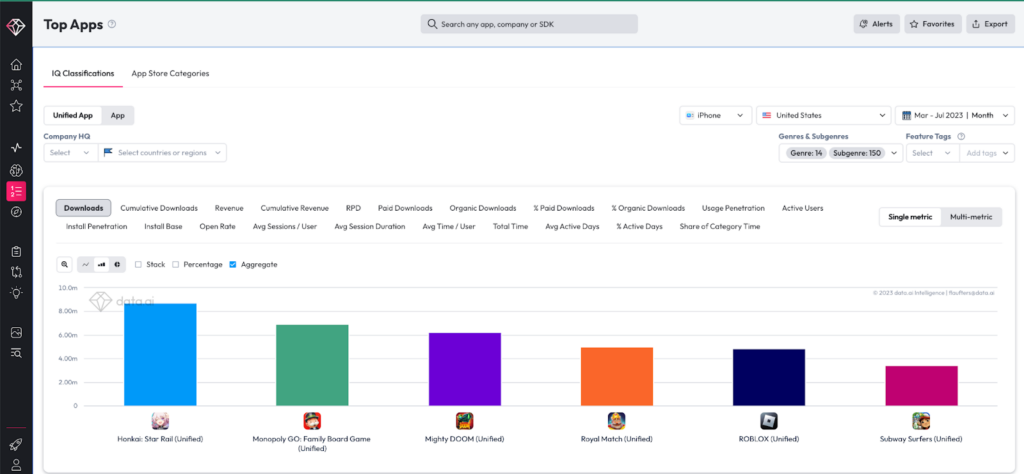1024x474 pixels.
Task: Open the data flow connections sidebar icon
Action: [16, 272]
